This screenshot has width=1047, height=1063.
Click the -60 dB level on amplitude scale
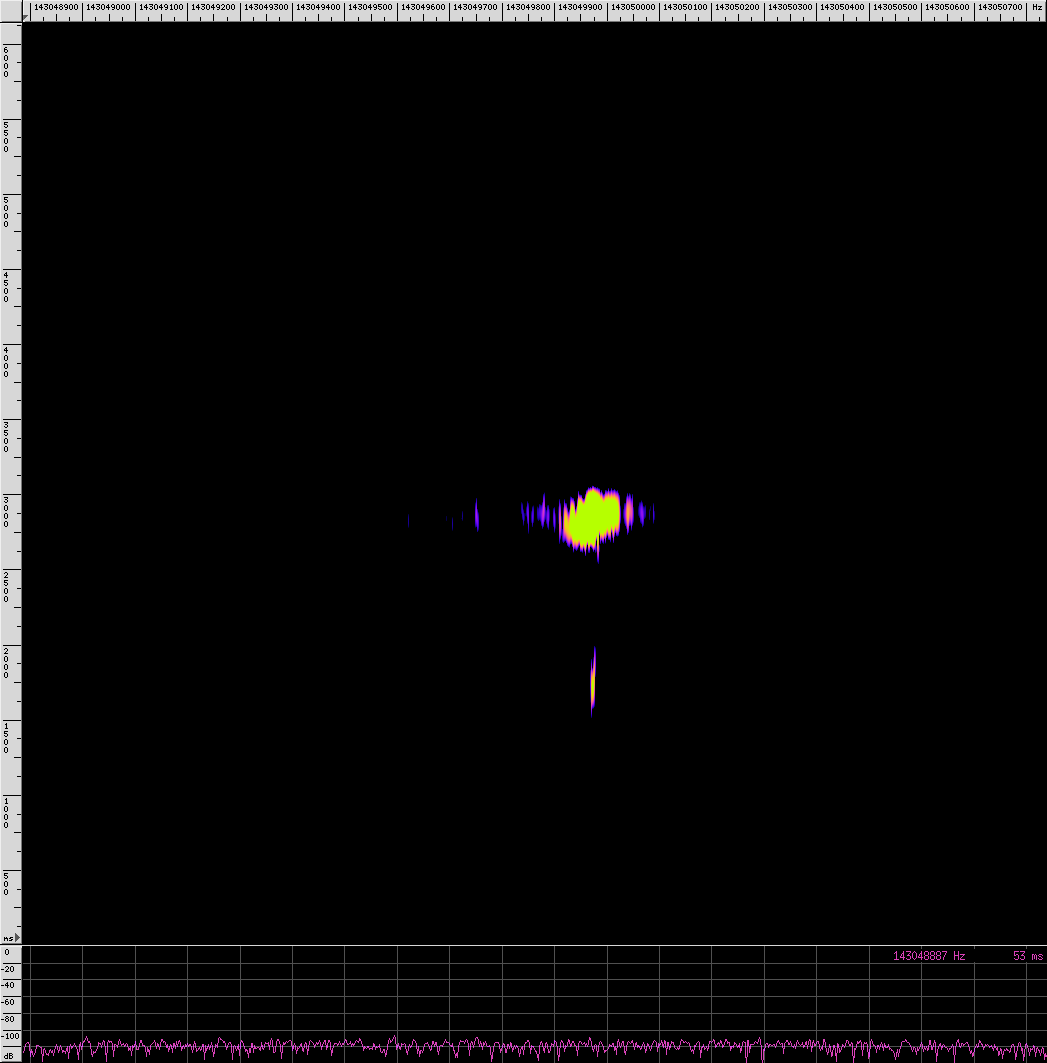click(x=10, y=1002)
